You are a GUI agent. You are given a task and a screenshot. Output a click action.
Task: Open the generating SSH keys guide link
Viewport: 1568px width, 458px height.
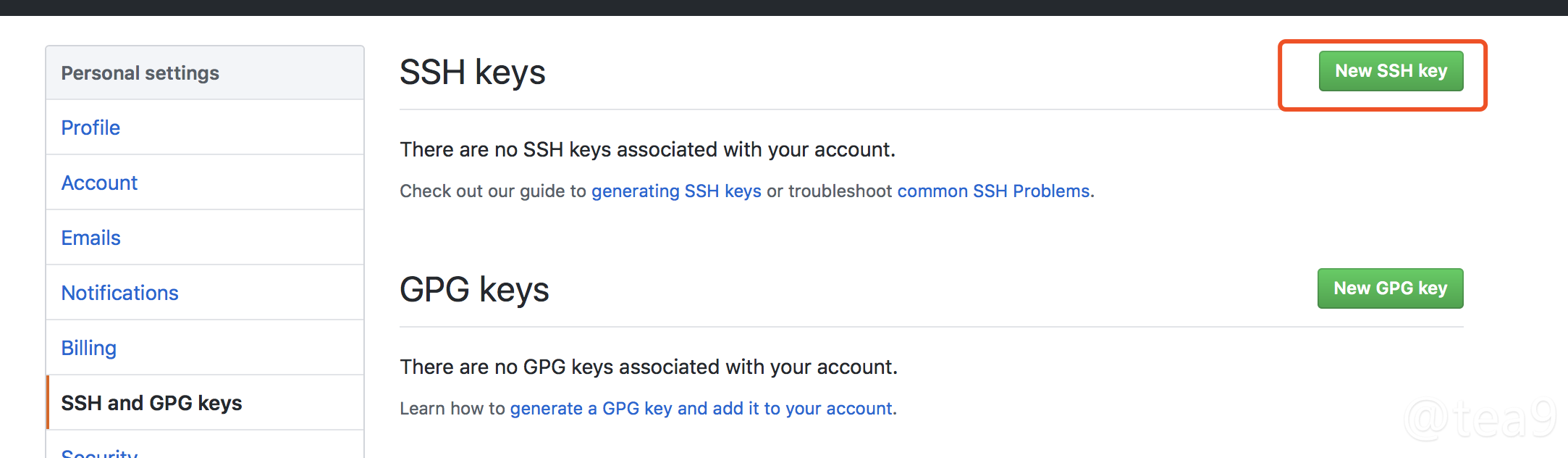[x=676, y=191]
